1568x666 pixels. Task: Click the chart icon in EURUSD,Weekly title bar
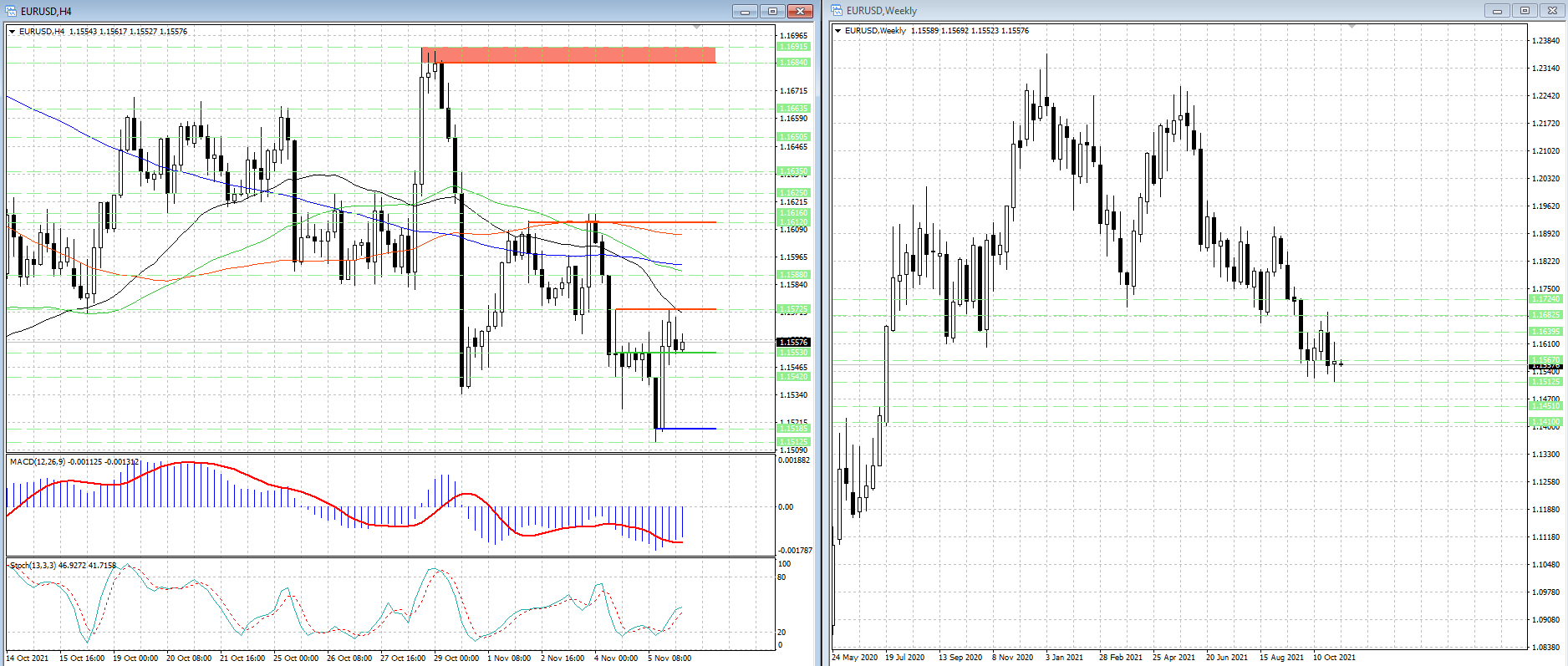point(837,11)
